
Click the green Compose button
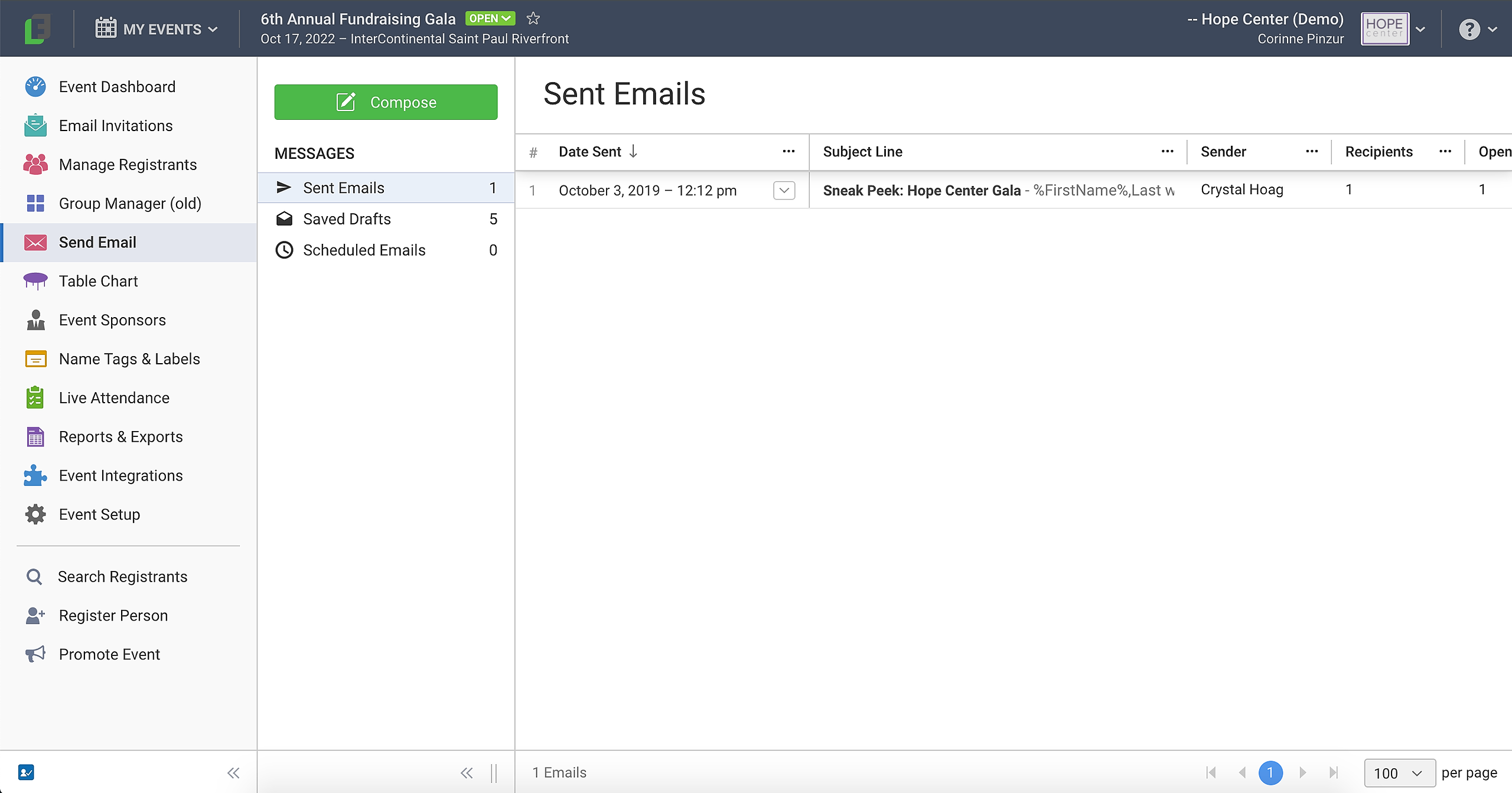point(386,102)
